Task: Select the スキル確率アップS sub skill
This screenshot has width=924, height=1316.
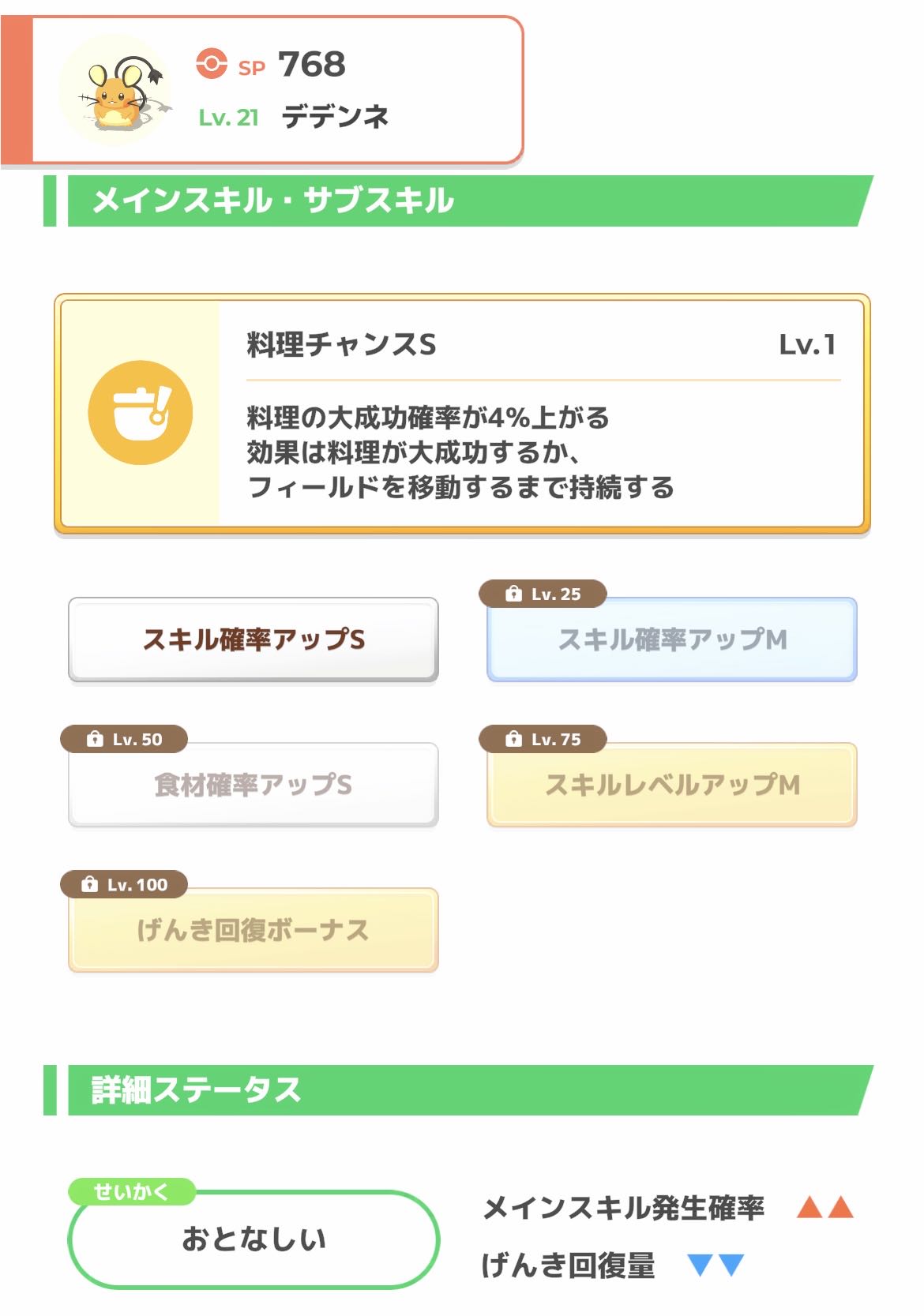Action: (254, 639)
